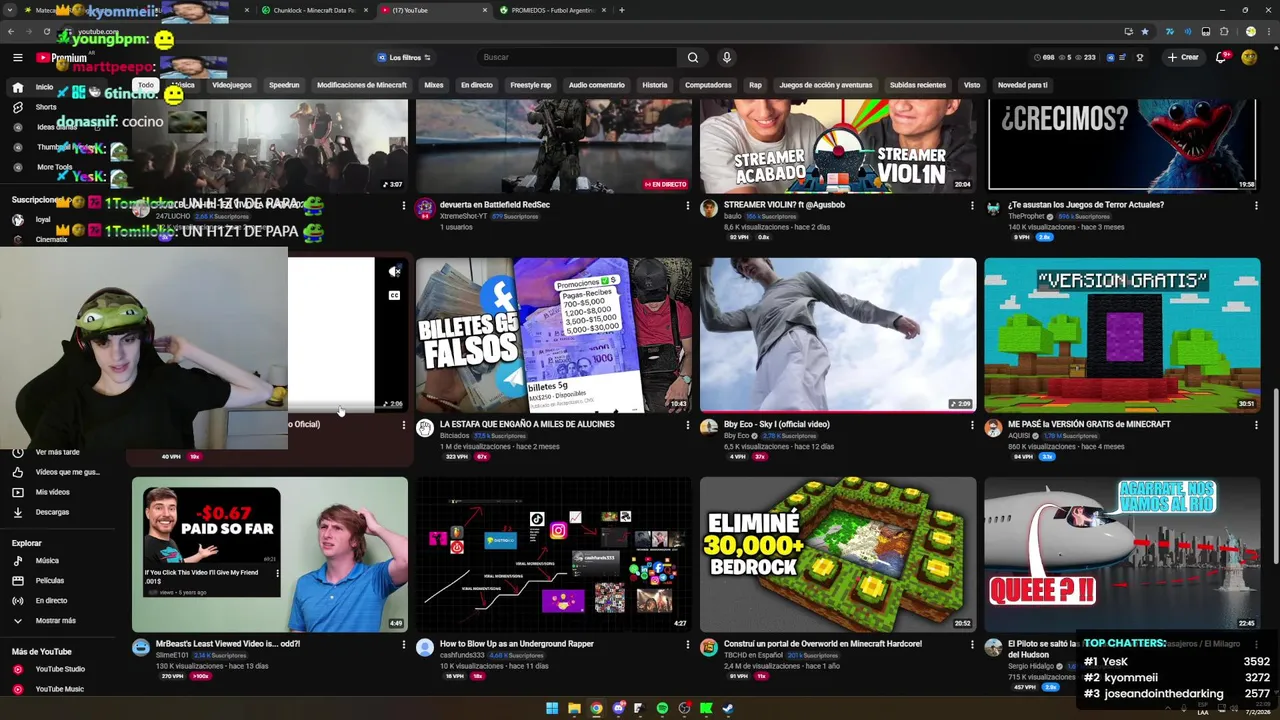
Task: Open options for How to Blow Up video
Action: tap(687, 645)
